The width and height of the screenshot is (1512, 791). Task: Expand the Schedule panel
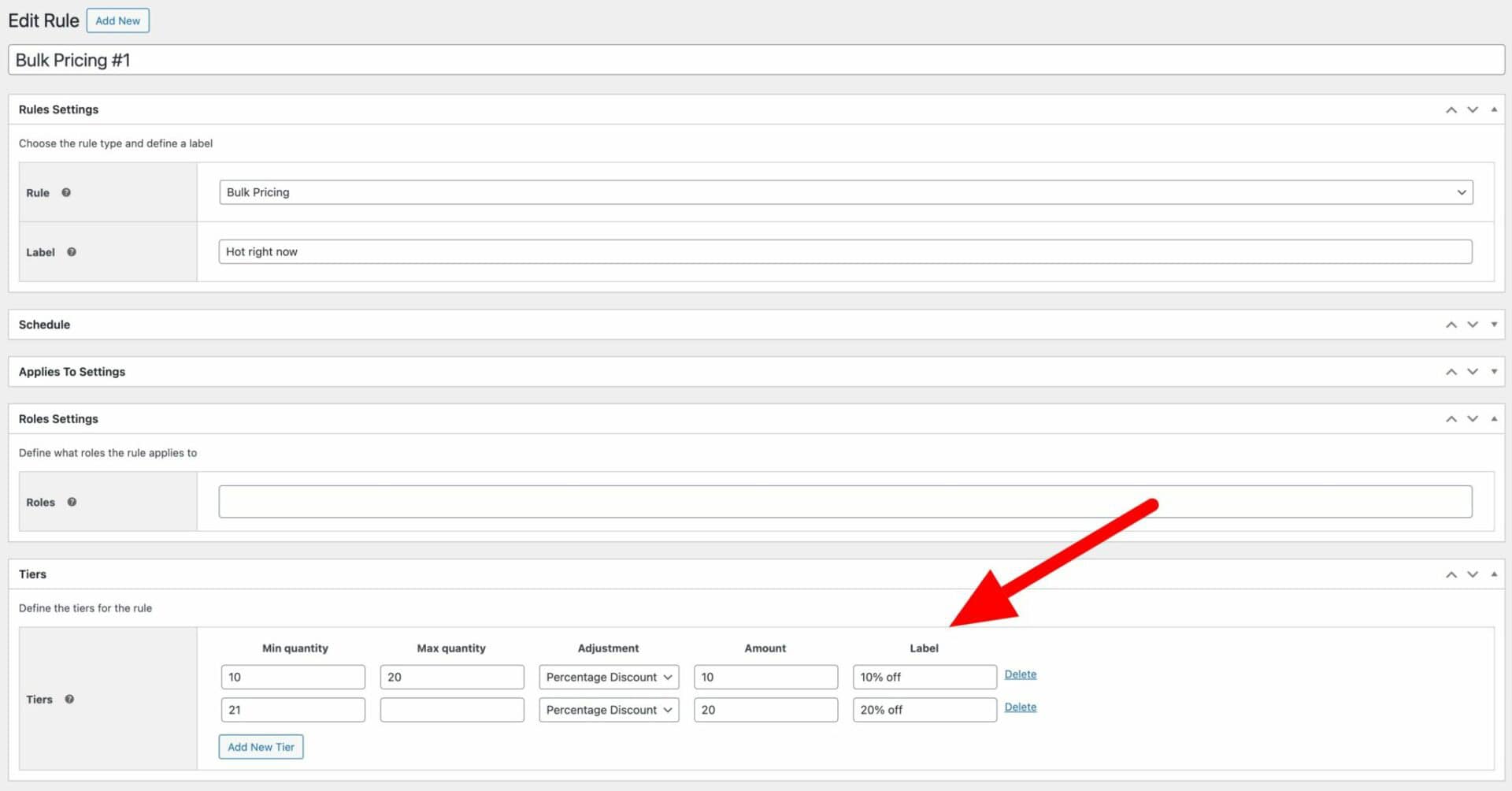1493,325
